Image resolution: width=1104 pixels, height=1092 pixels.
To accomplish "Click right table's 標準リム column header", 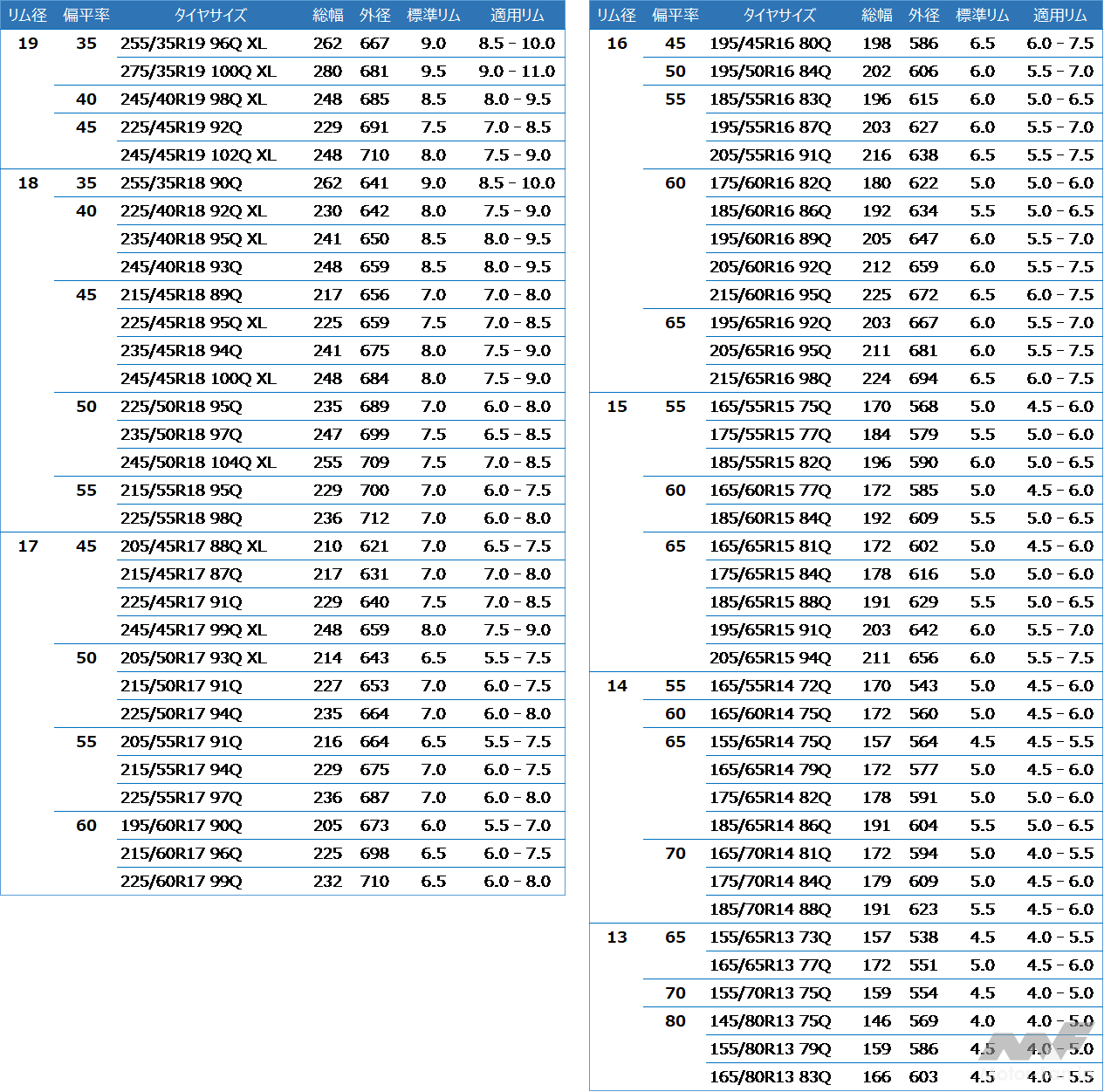I will coord(983,15).
